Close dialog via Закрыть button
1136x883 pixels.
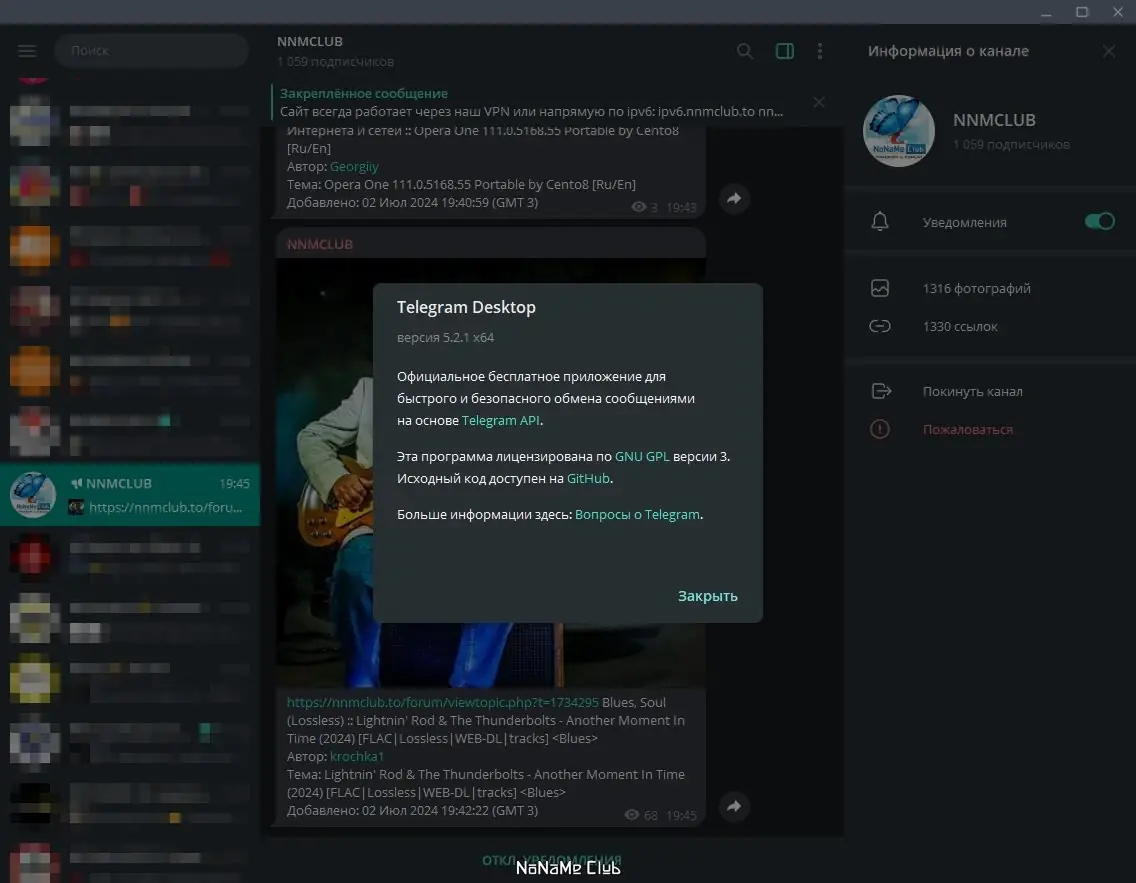pyautogui.click(x=707, y=596)
